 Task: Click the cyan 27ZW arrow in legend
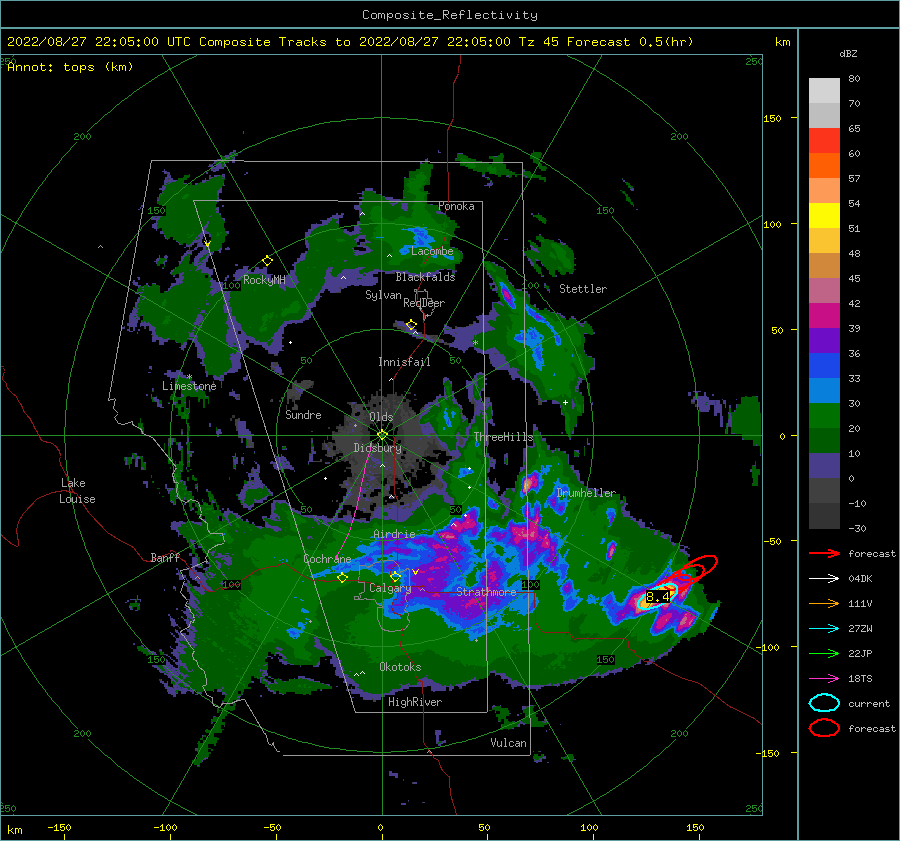[x=824, y=629]
